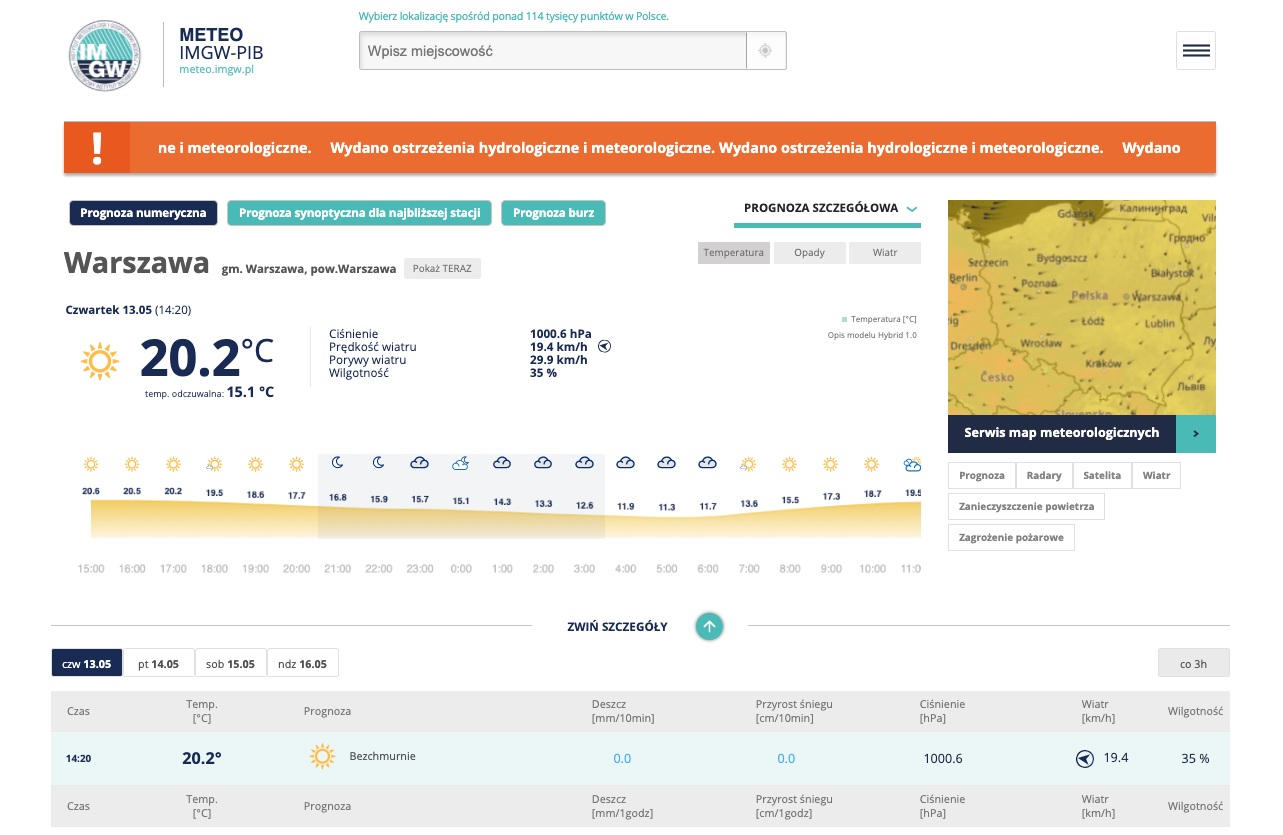Switch chart to Wiatr
The height and width of the screenshot is (835, 1283).
tap(885, 253)
